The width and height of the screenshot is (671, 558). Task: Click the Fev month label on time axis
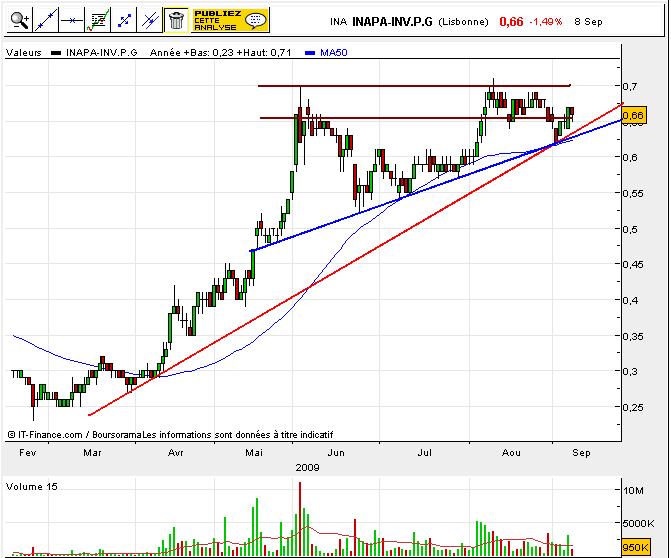coord(28,452)
